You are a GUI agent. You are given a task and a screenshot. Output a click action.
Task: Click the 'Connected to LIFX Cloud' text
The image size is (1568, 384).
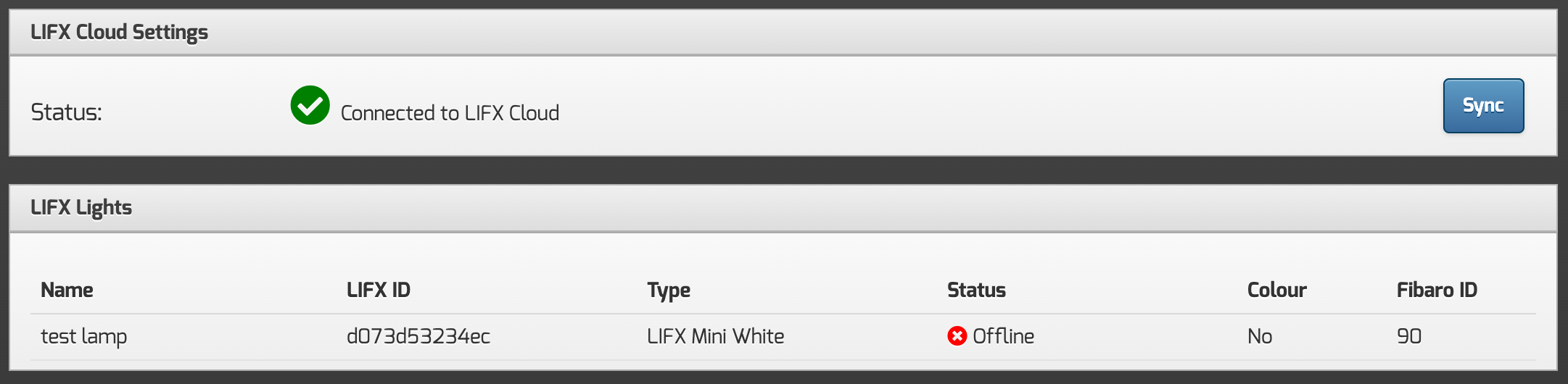450,113
